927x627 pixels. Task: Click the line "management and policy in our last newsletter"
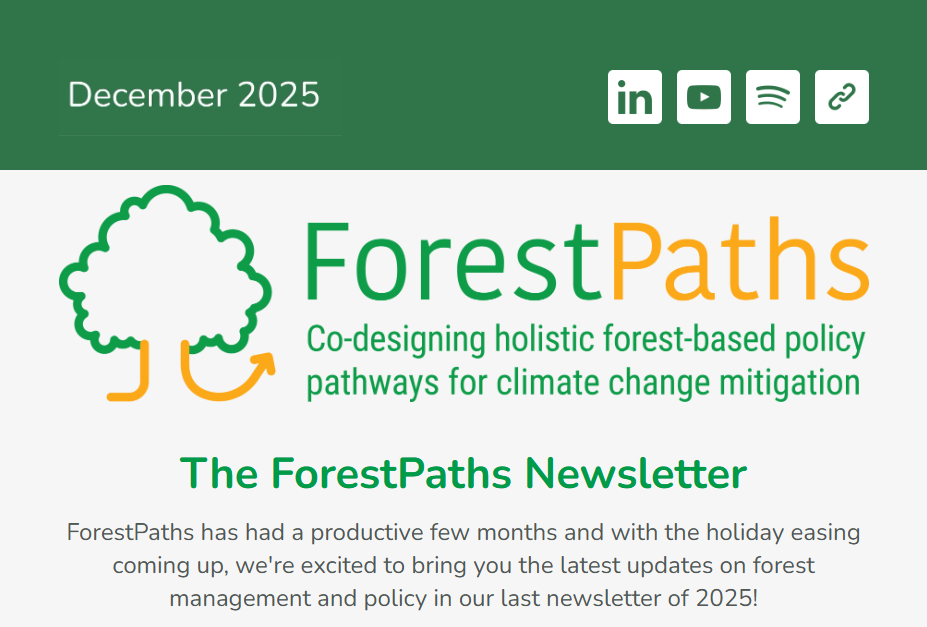(463, 599)
